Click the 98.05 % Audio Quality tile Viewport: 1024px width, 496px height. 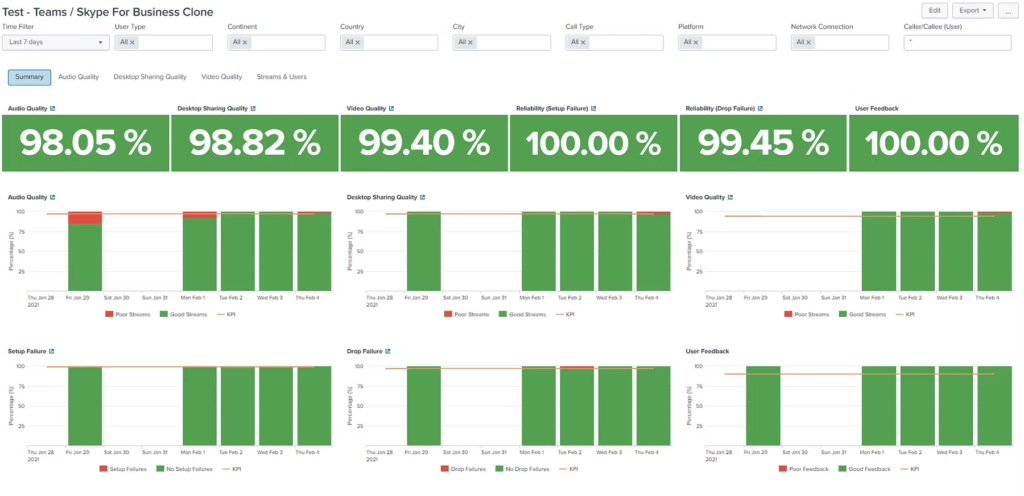click(85, 144)
